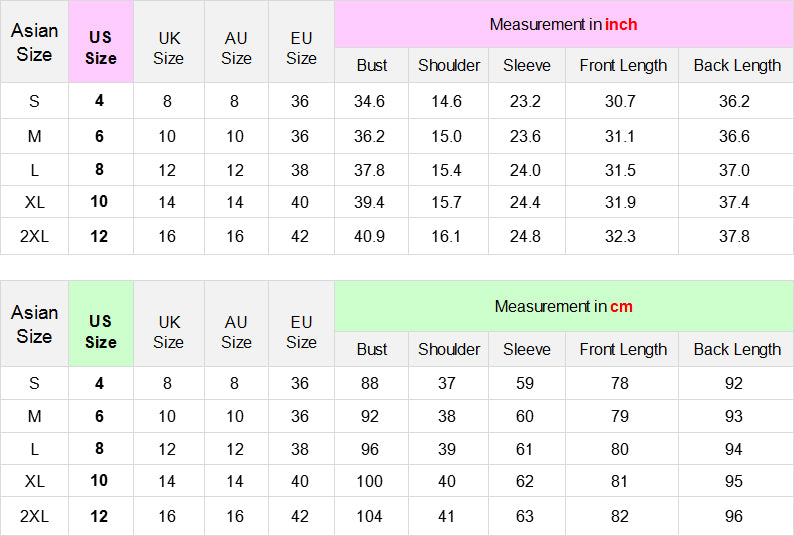Select the 40.9 bust value for size 2XL
Screen dimensions: 794x536
[x=369, y=236]
